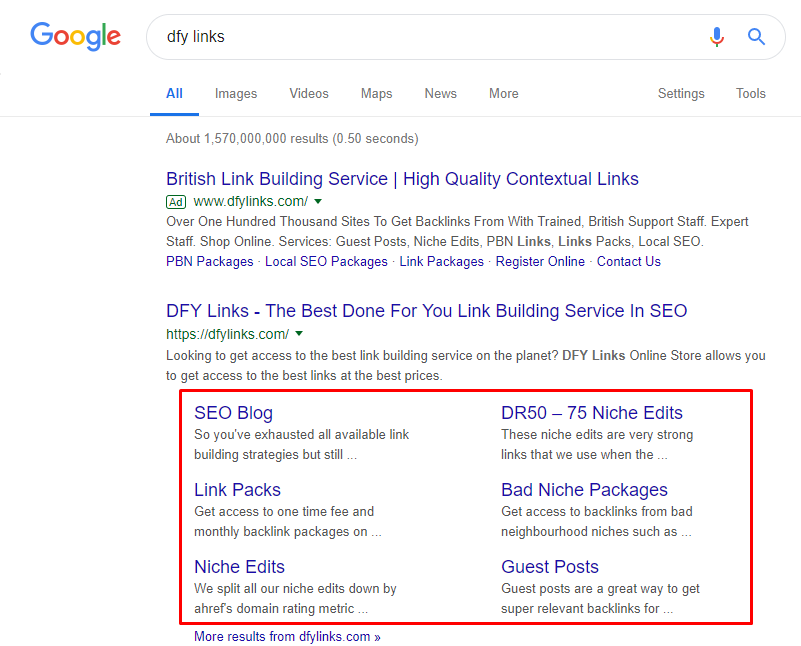Click the blue magnifier search icon
The width and height of the screenshot is (801, 646).
756,37
